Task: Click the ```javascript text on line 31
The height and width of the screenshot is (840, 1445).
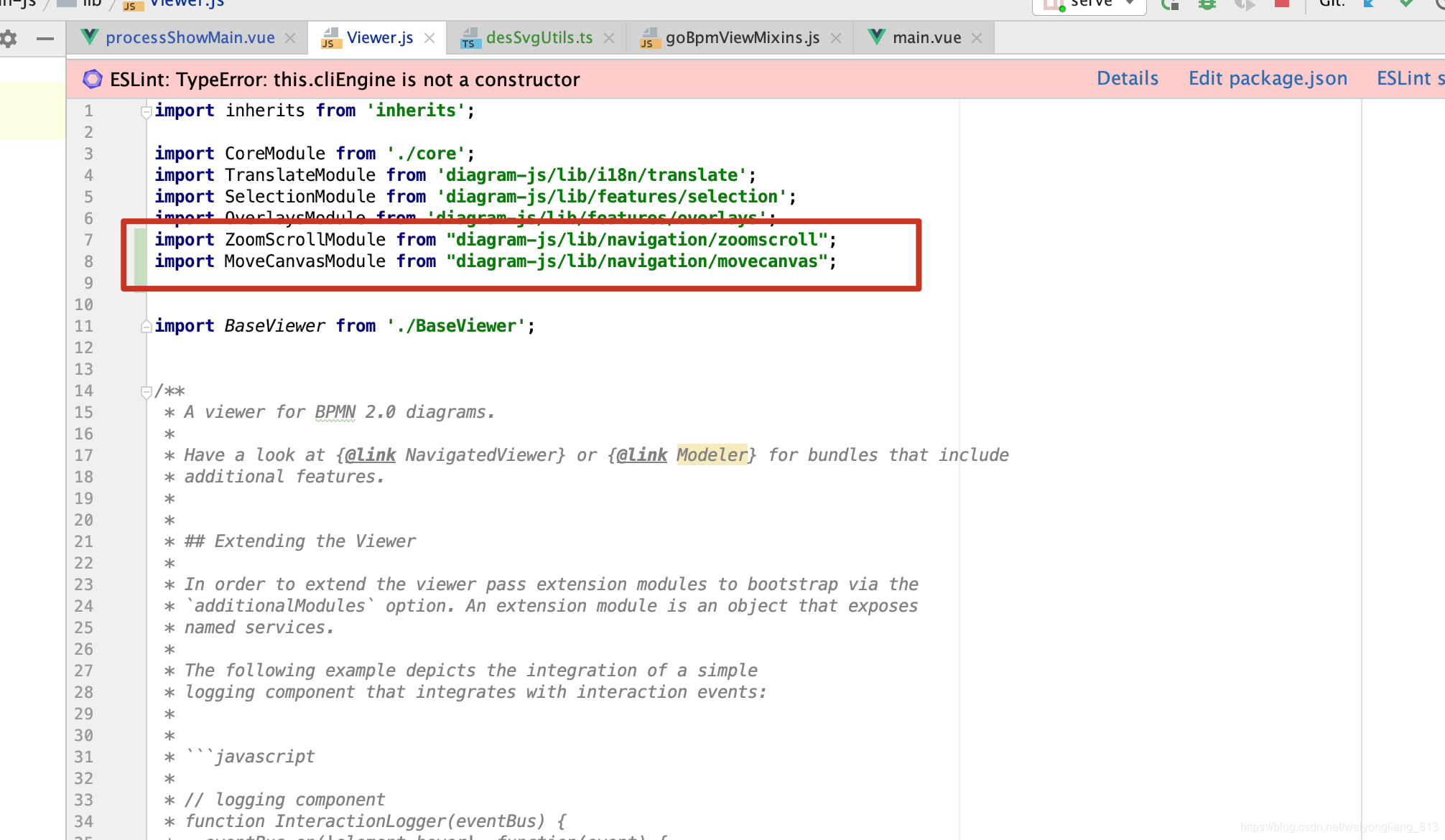Action: (x=250, y=757)
